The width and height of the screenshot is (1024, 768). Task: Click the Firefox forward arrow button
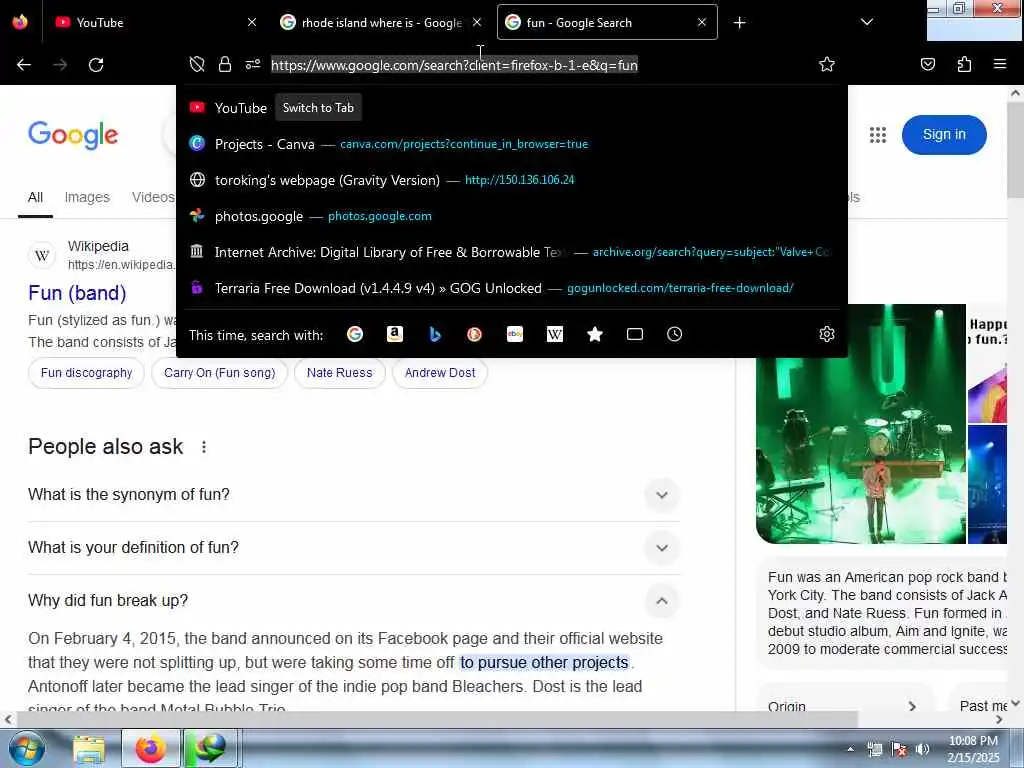click(x=60, y=65)
